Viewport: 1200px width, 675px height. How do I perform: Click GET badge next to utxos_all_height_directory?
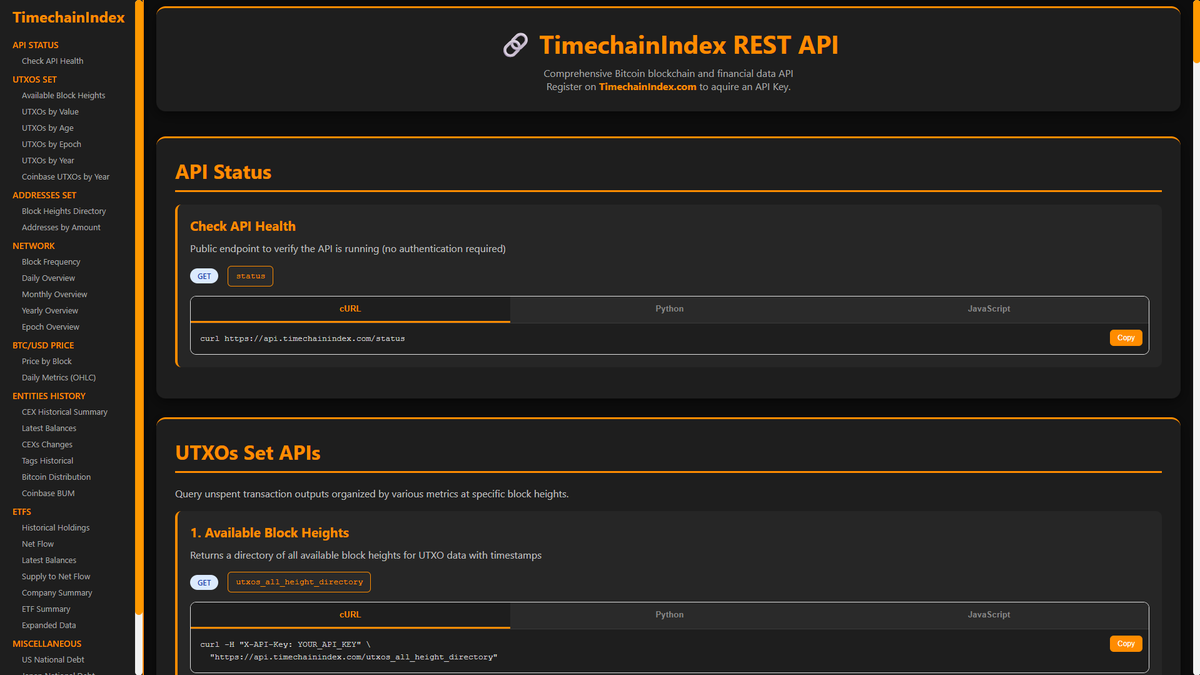tap(204, 582)
